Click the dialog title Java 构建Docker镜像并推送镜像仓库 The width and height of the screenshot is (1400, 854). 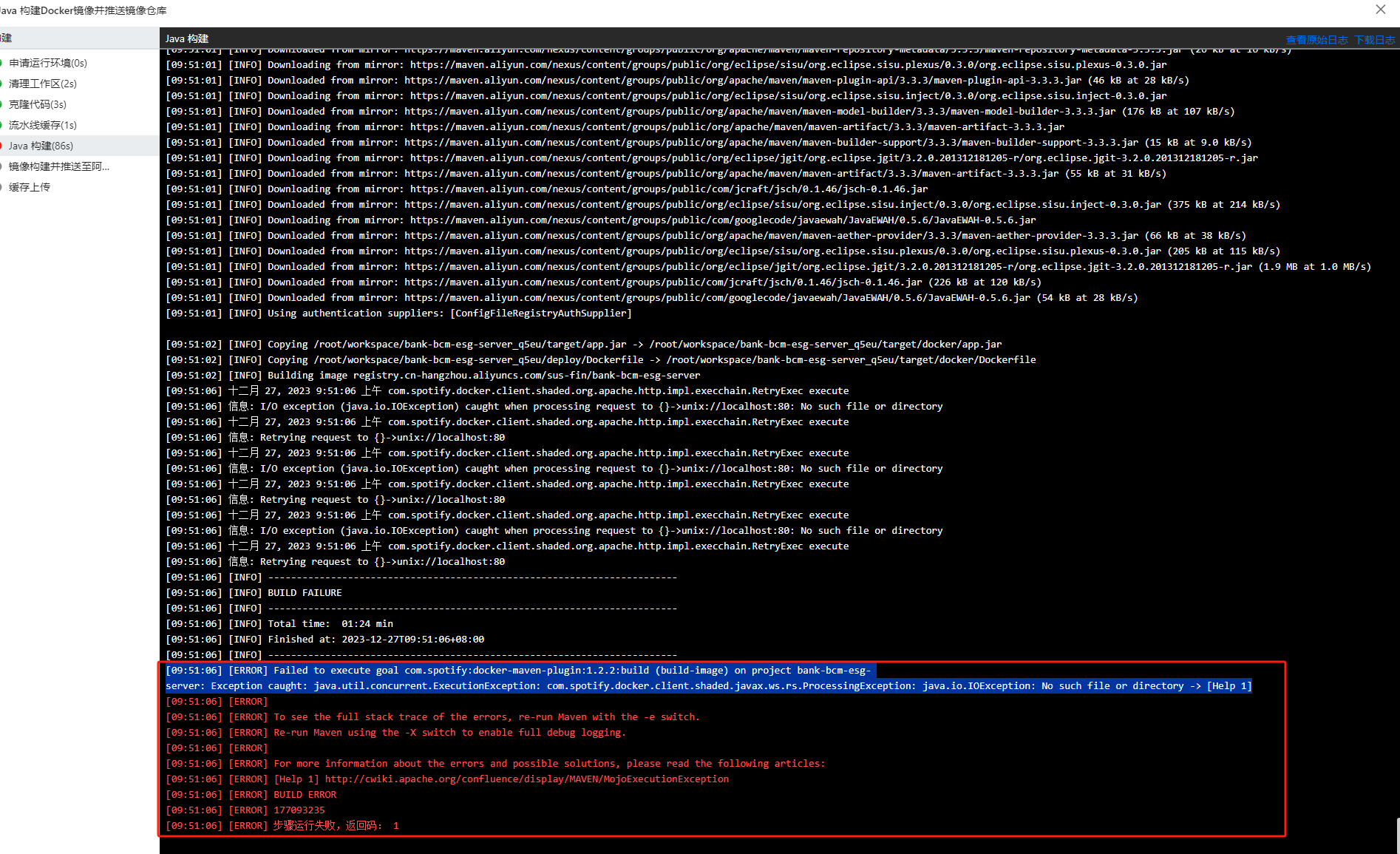pos(84,10)
